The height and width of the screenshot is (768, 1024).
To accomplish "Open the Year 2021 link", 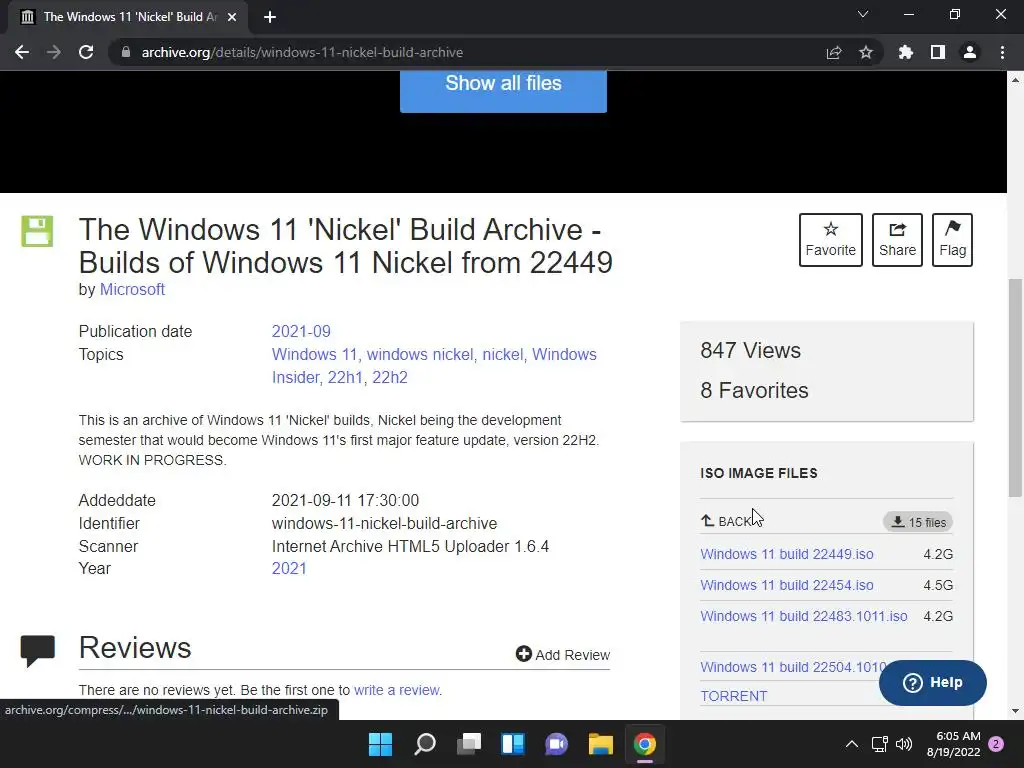I will pos(289,568).
